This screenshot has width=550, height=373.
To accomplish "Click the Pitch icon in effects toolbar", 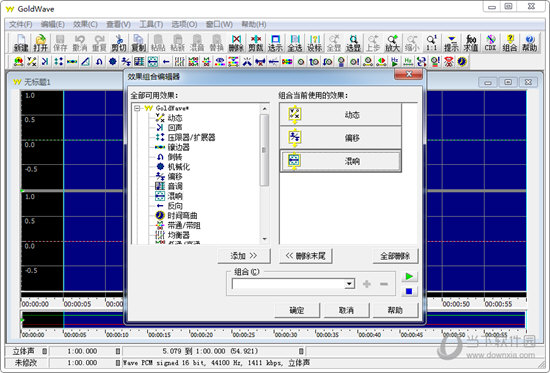I will pyautogui.click(x=139, y=62).
